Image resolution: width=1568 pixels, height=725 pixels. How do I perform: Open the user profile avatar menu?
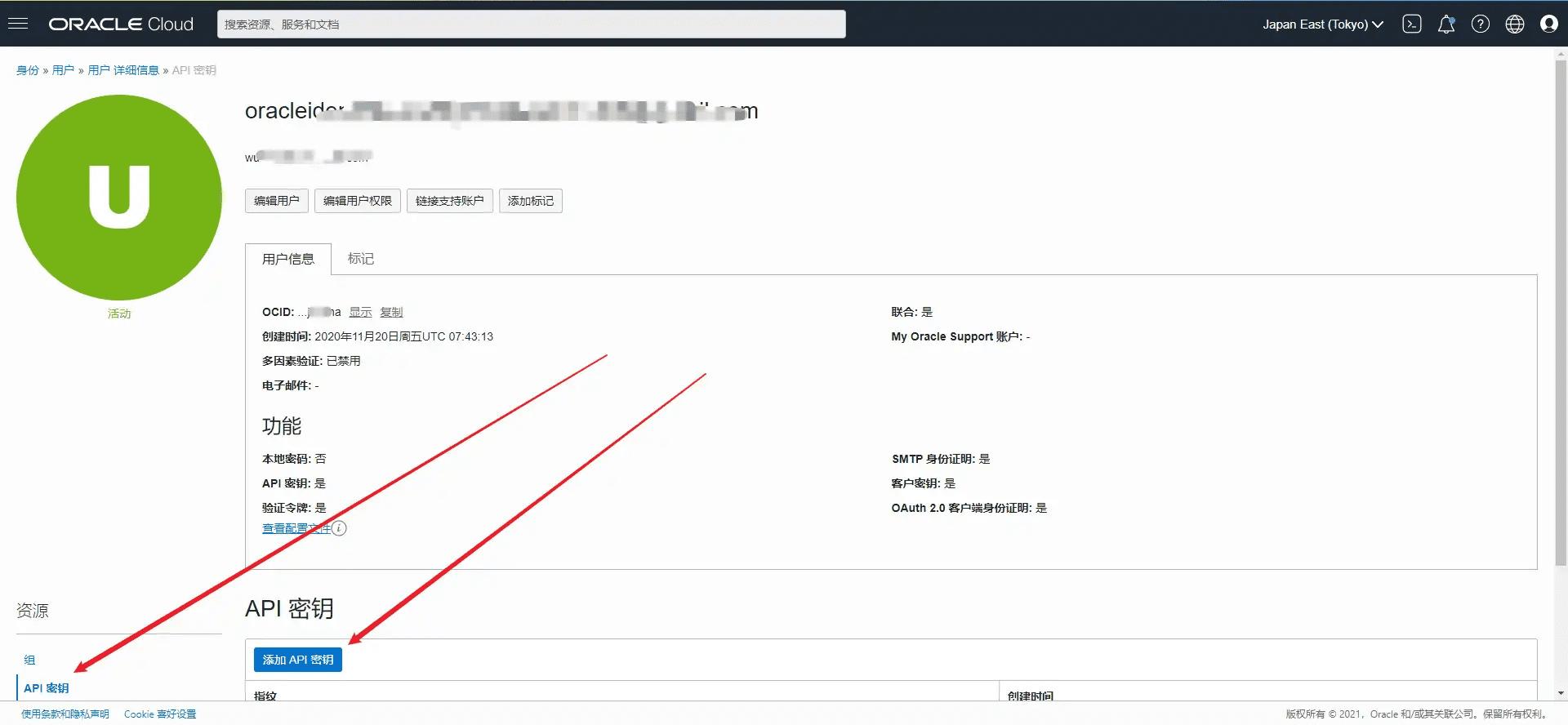click(1549, 24)
